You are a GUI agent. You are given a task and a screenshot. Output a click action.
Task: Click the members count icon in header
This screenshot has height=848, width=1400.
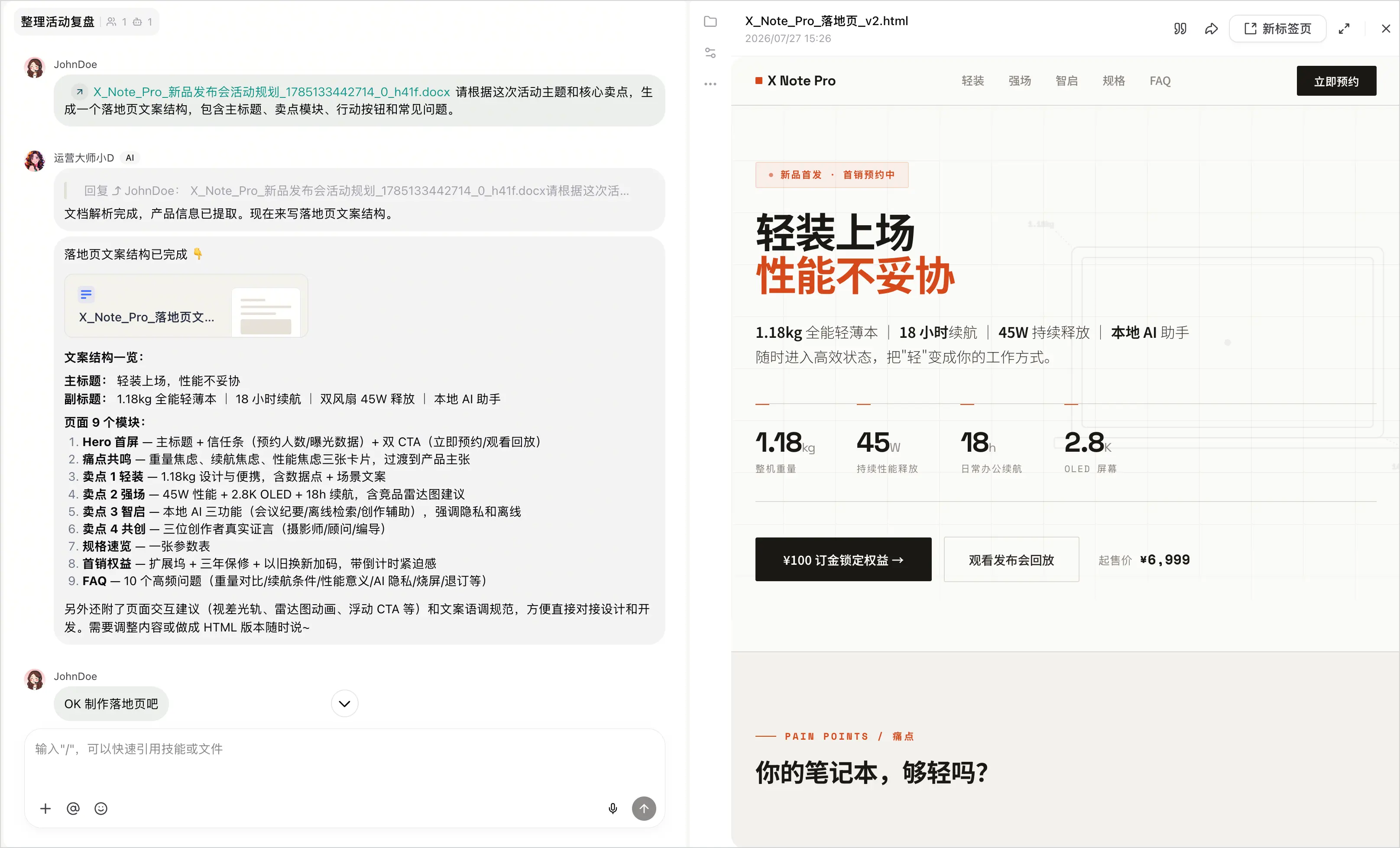[112, 22]
